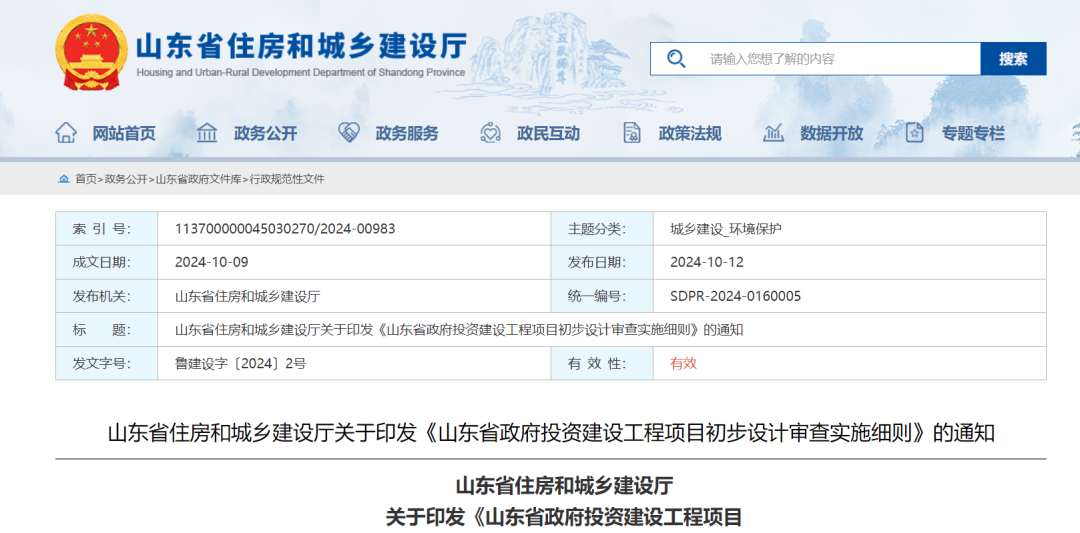The width and height of the screenshot is (1080, 533).
Task: Click the 首页 breadcrumb link
Action: [86, 179]
